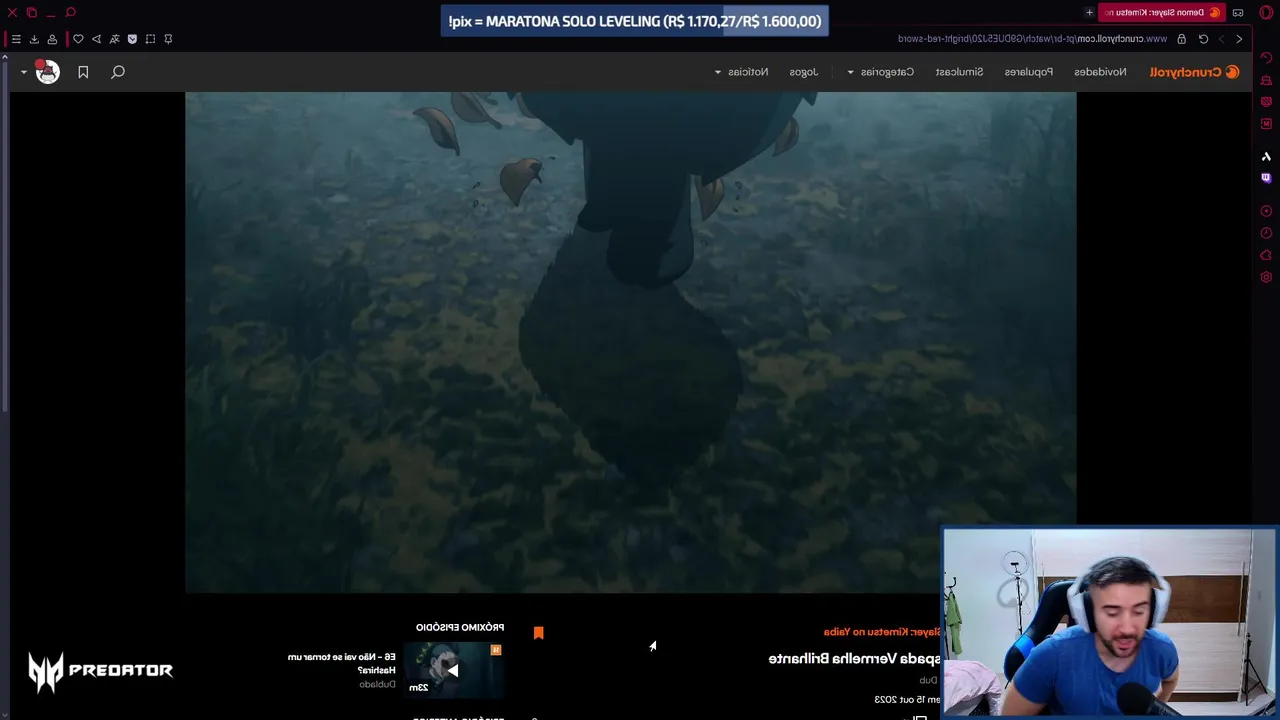The height and width of the screenshot is (720, 1280).
Task: Open Easy Setup sliders icon
Action: [x=15, y=39]
